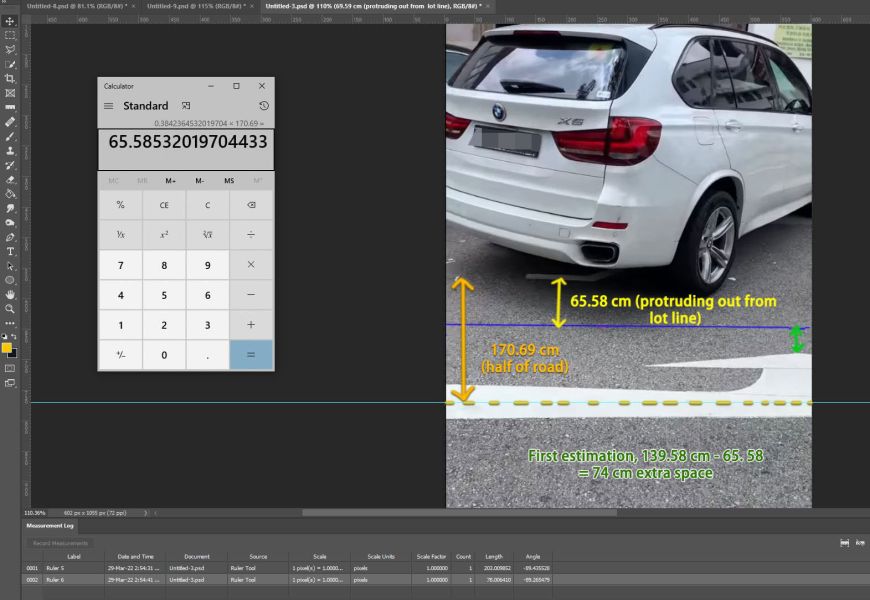Viewport: 870px width, 600px height.
Task: Select the Pen tool
Action: click(x=10, y=237)
